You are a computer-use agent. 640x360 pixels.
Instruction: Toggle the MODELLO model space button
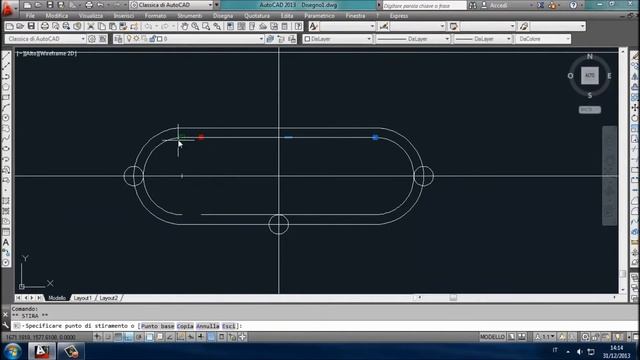pos(492,337)
